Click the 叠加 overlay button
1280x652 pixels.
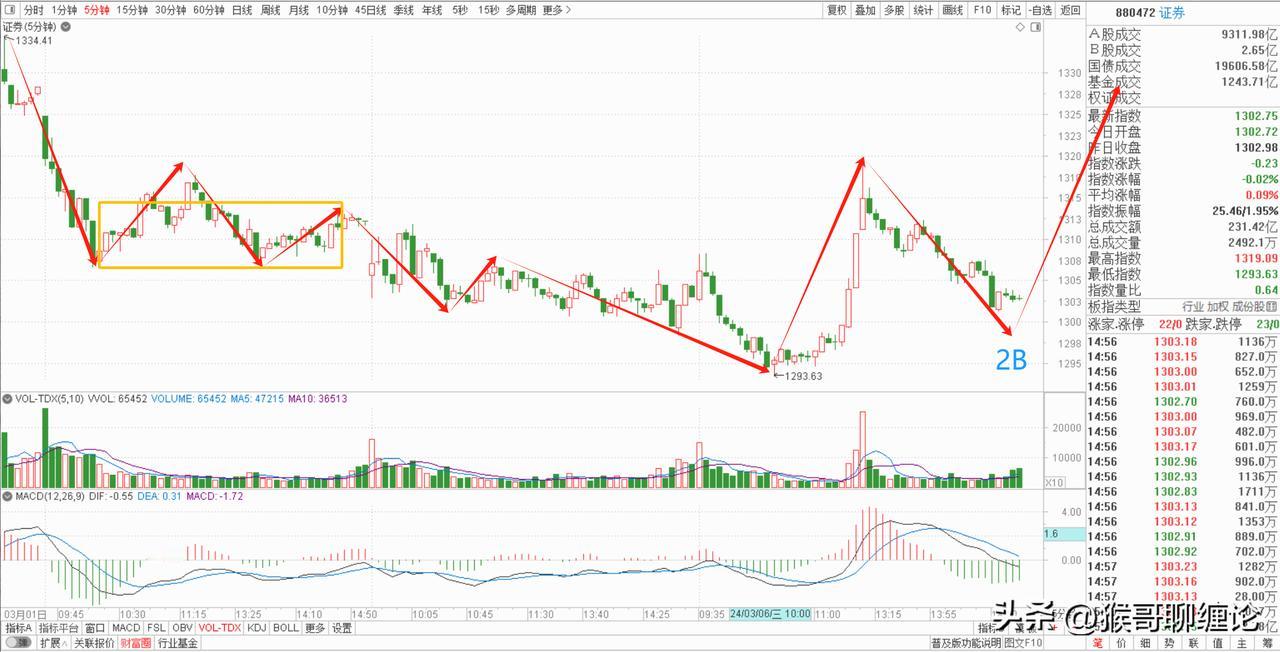(866, 10)
